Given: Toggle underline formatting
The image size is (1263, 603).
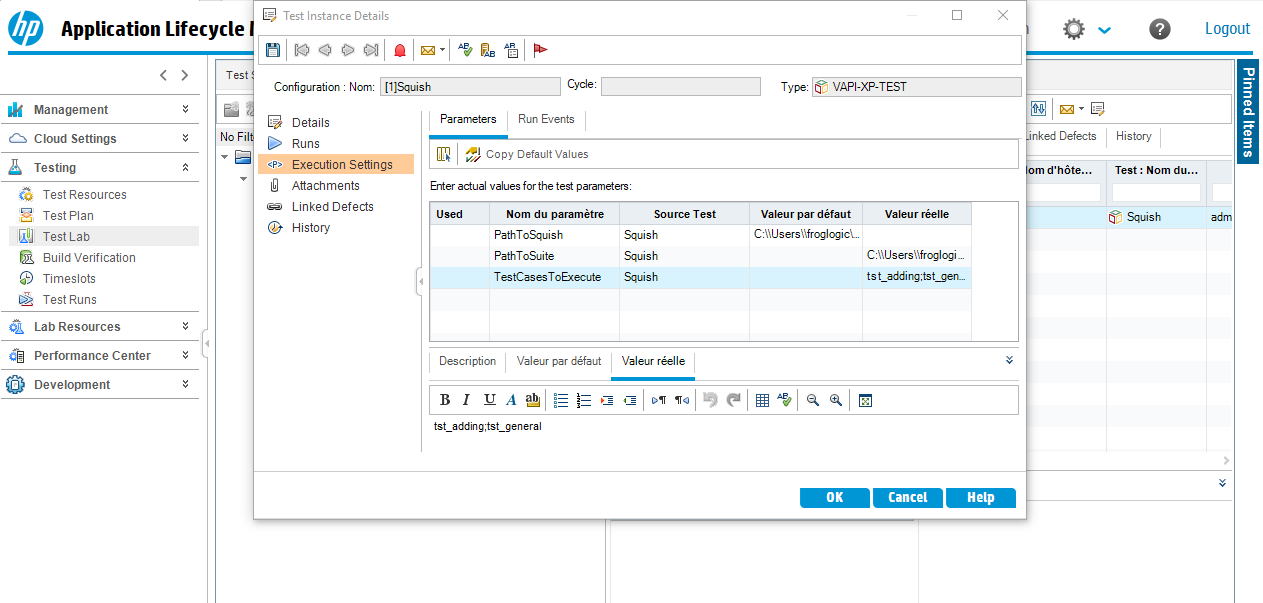Looking at the screenshot, I should (x=489, y=400).
